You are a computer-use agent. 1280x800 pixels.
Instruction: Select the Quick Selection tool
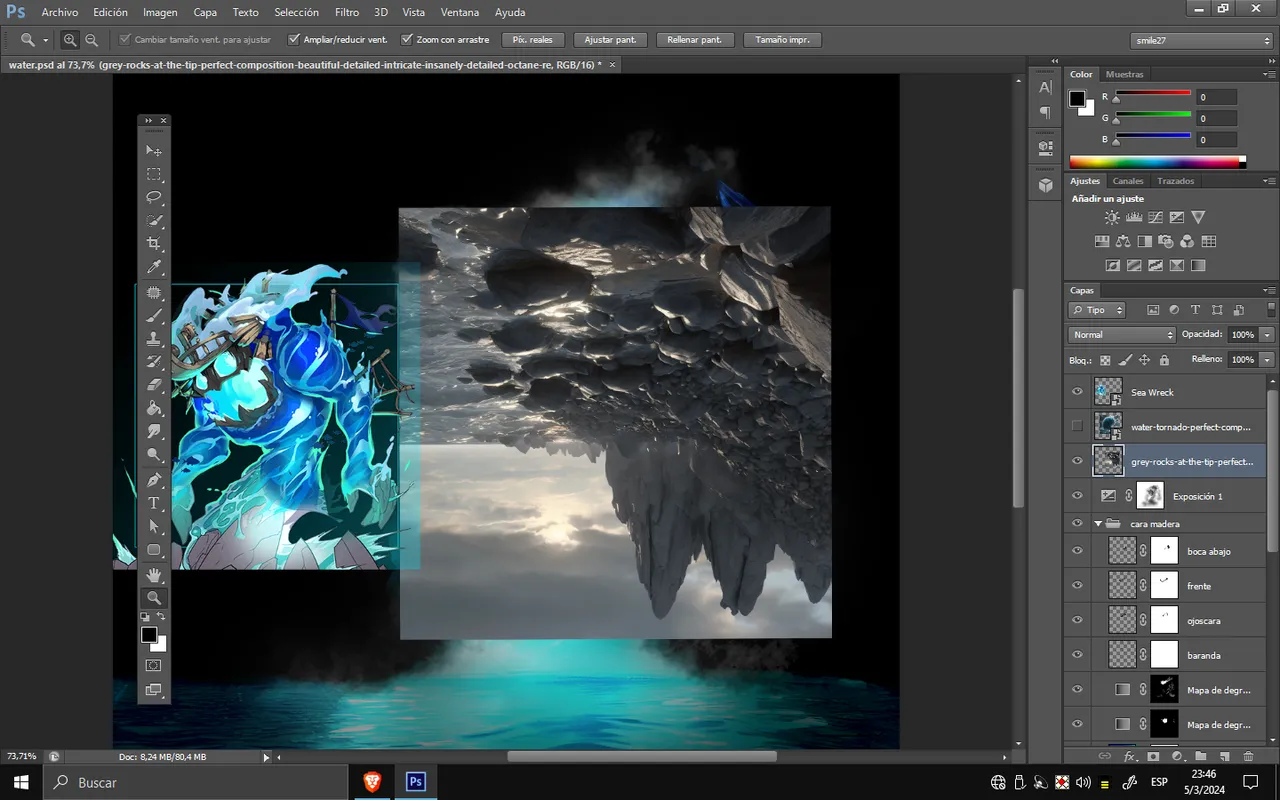tap(154, 220)
